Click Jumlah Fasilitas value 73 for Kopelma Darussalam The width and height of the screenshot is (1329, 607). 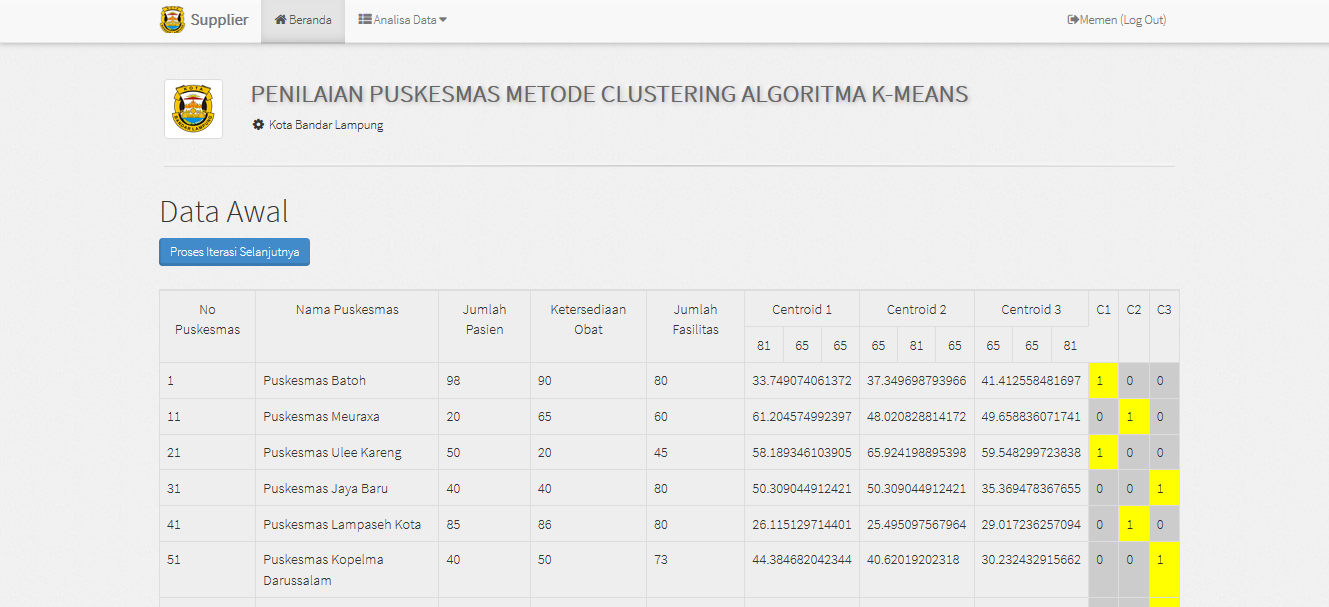click(x=661, y=560)
